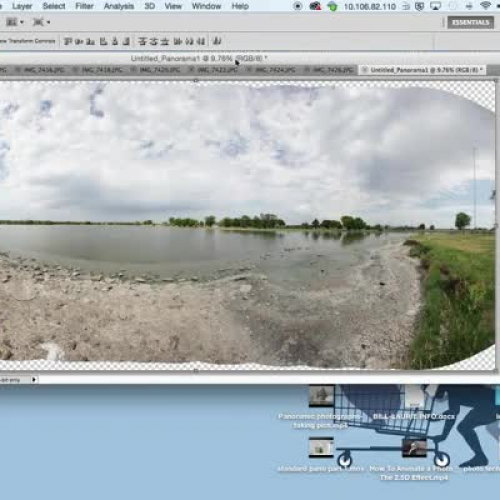
Task: Open the AirPlay display menu bar icon
Action: click(435, 6)
